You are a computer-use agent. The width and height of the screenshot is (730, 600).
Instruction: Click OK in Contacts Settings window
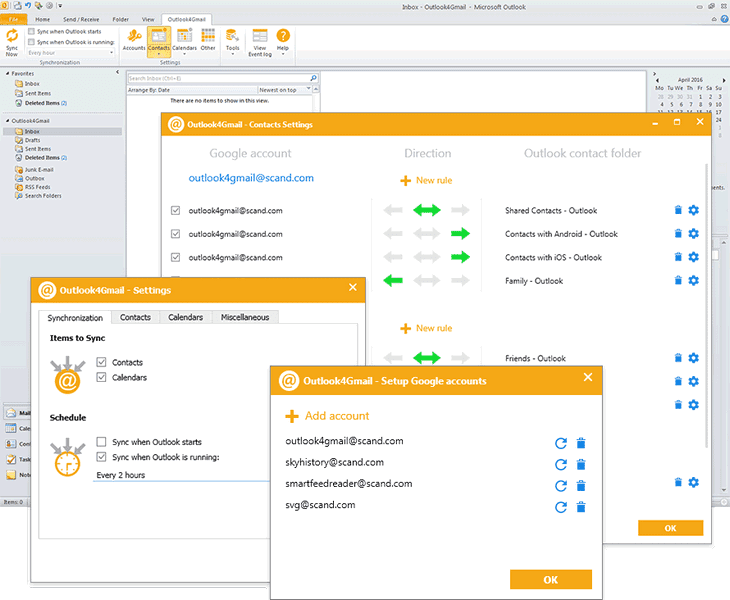tap(670, 528)
